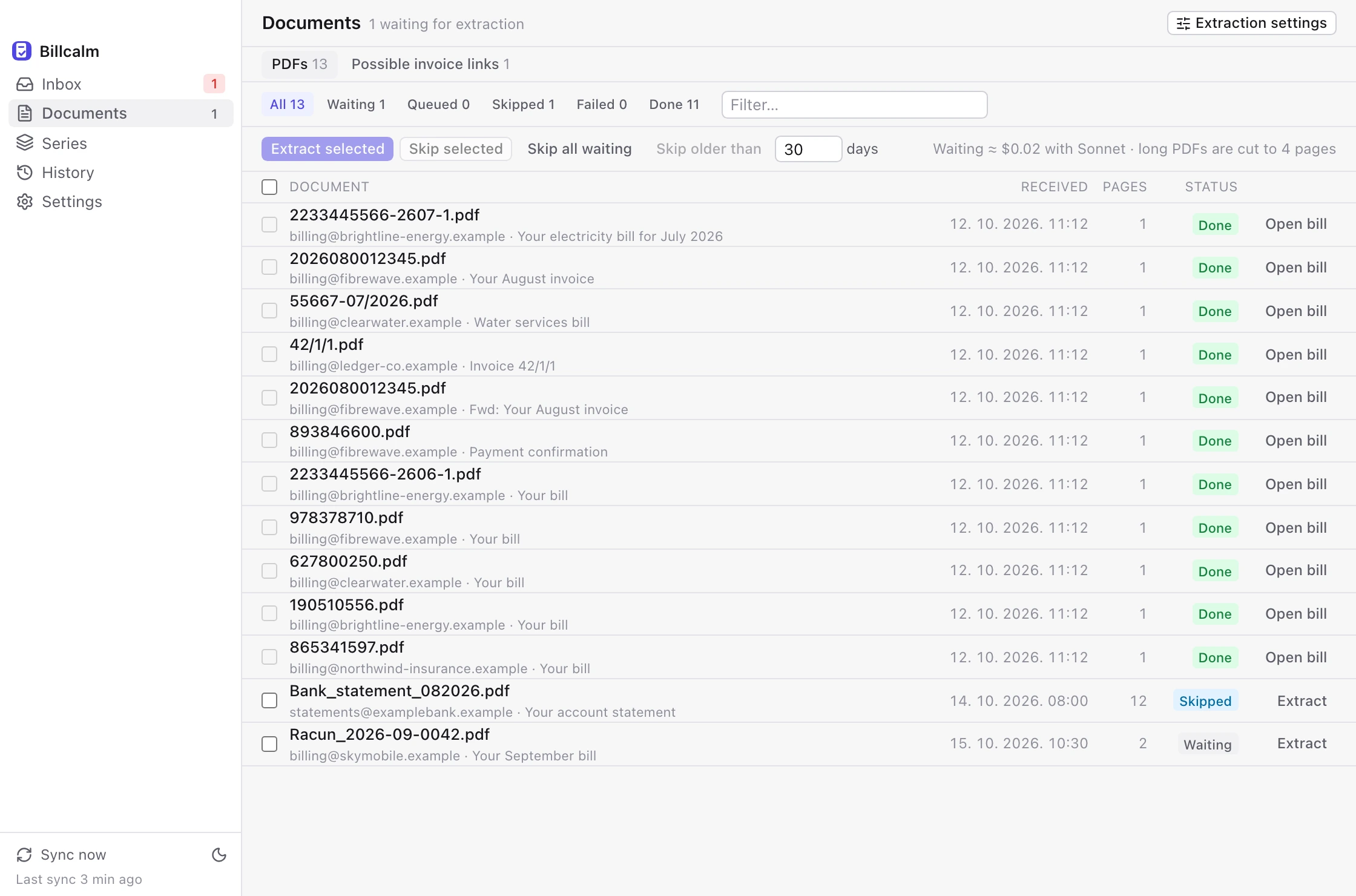Tick the select-all checkbox in the header
1356x896 pixels.
click(x=269, y=187)
